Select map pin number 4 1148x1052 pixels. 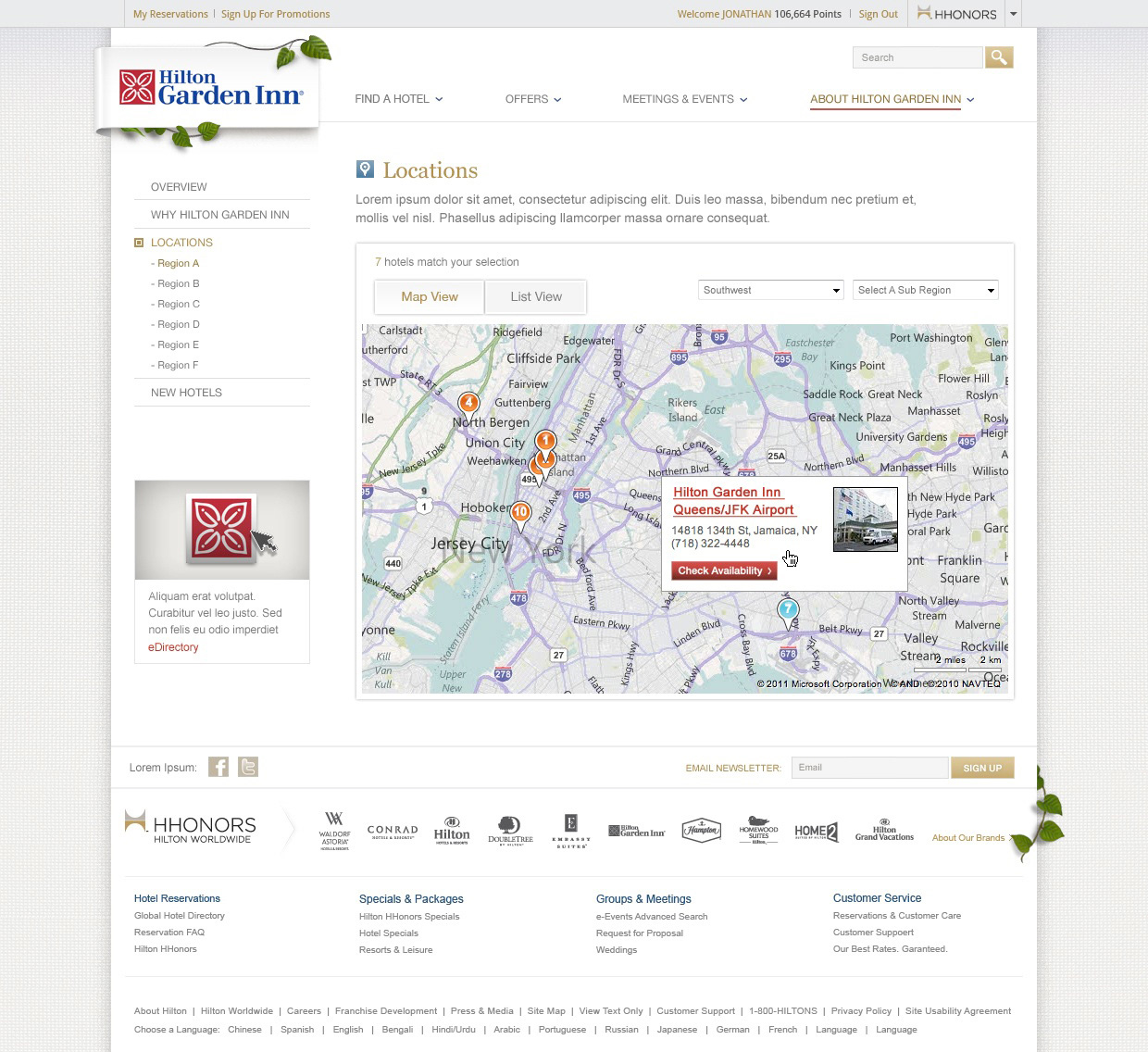click(469, 404)
